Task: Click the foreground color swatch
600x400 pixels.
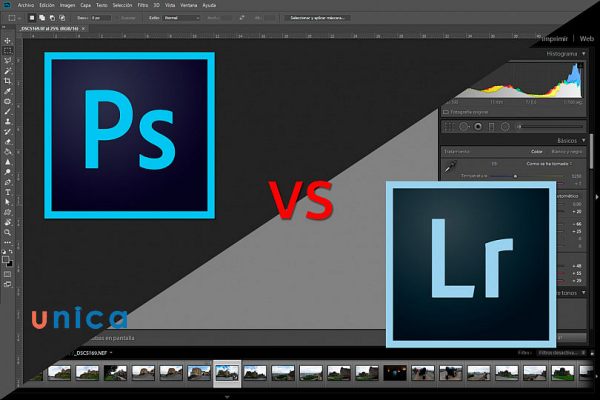Action: point(5,260)
